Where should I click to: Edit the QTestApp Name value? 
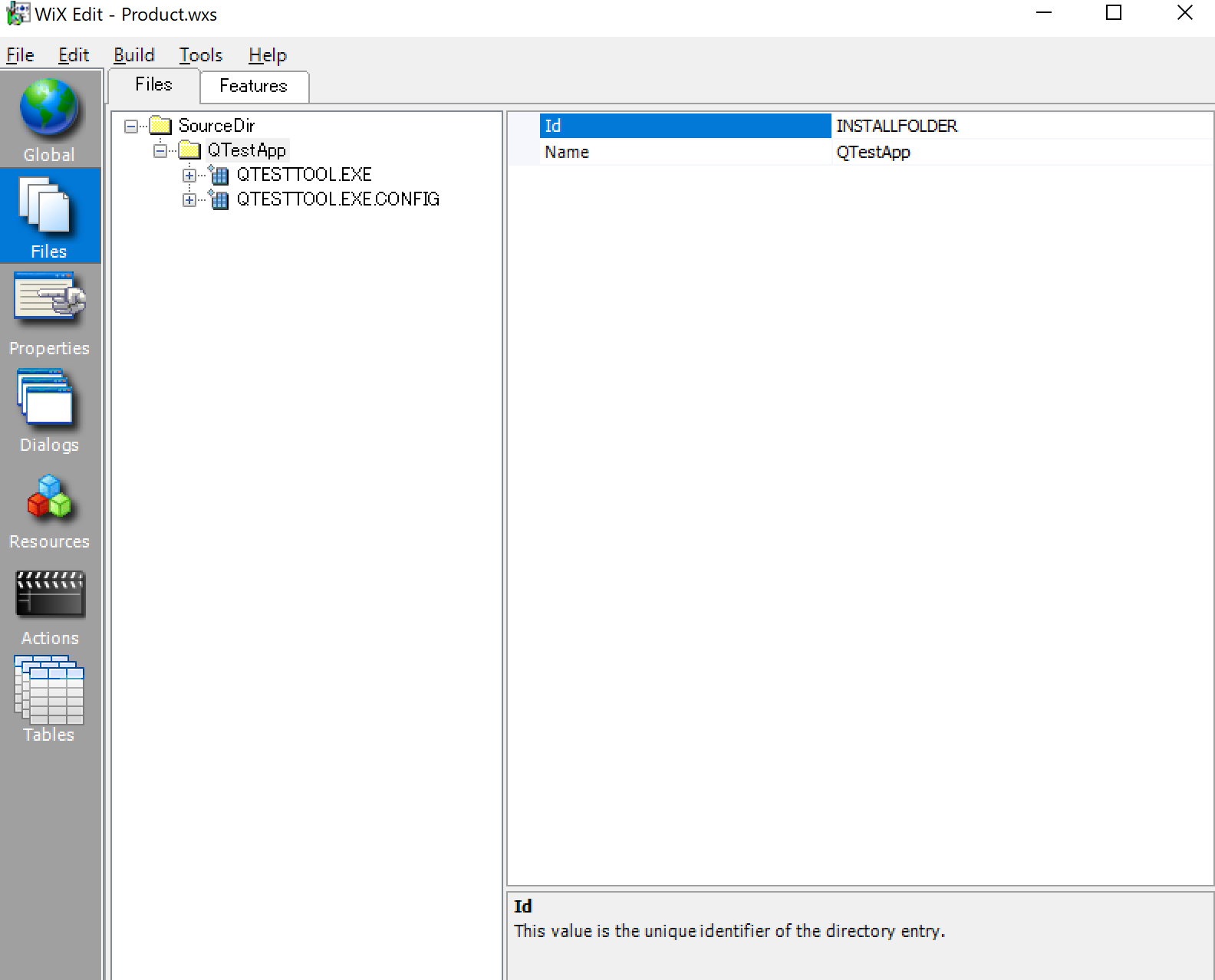(x=1022, y=152)
